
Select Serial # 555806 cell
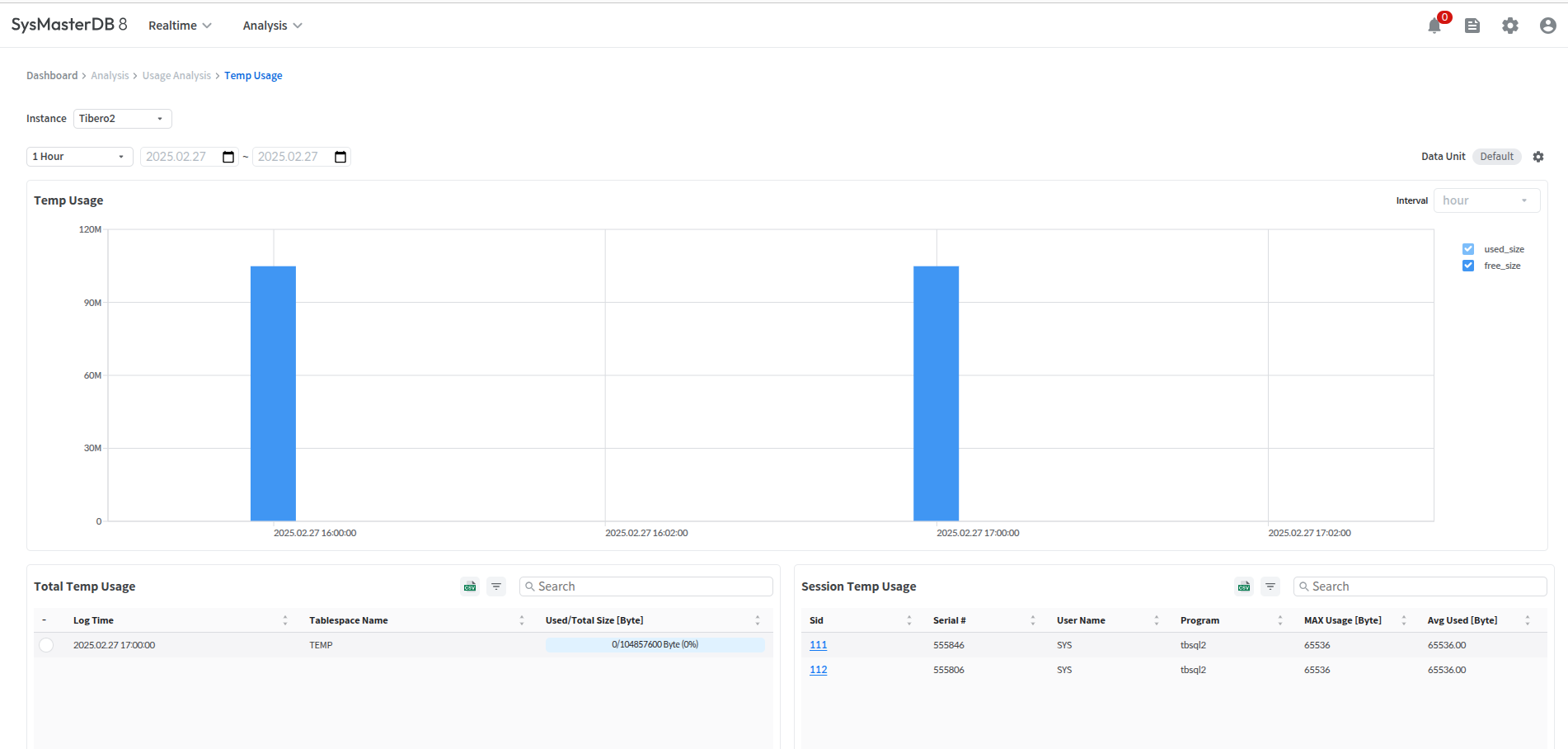(x=949, y=670)
